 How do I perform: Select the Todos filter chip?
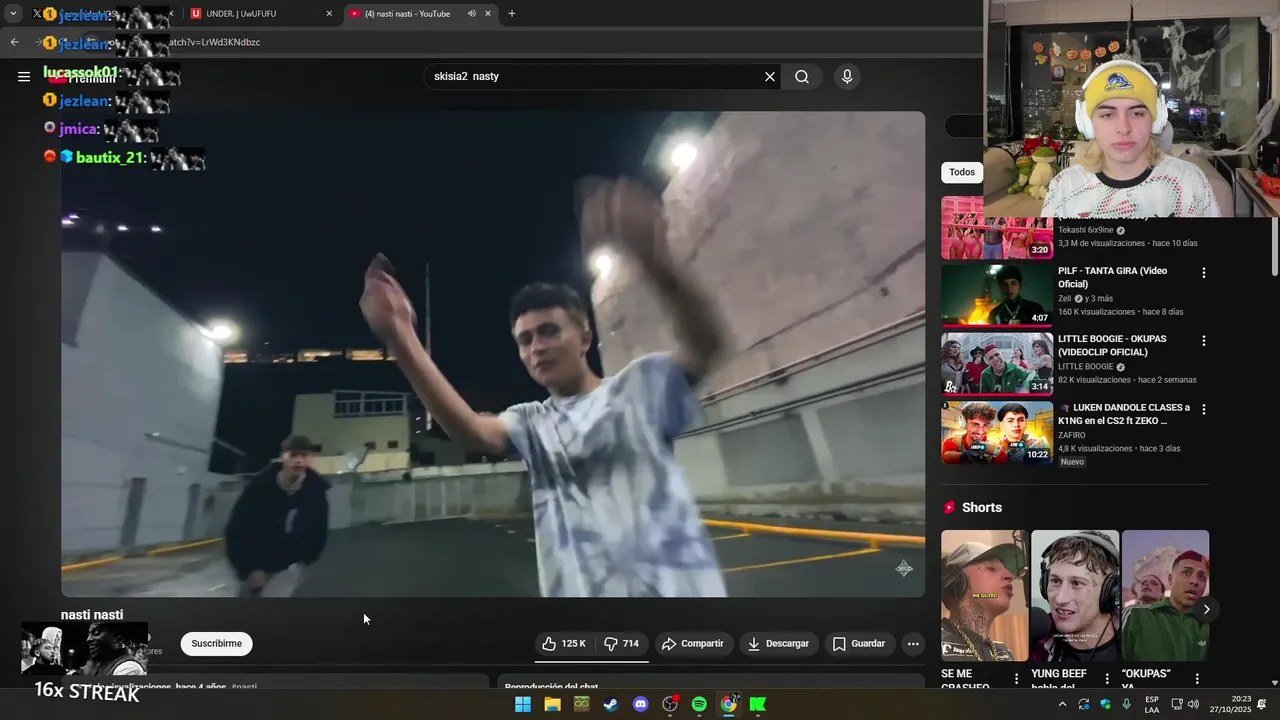point(962,172)
